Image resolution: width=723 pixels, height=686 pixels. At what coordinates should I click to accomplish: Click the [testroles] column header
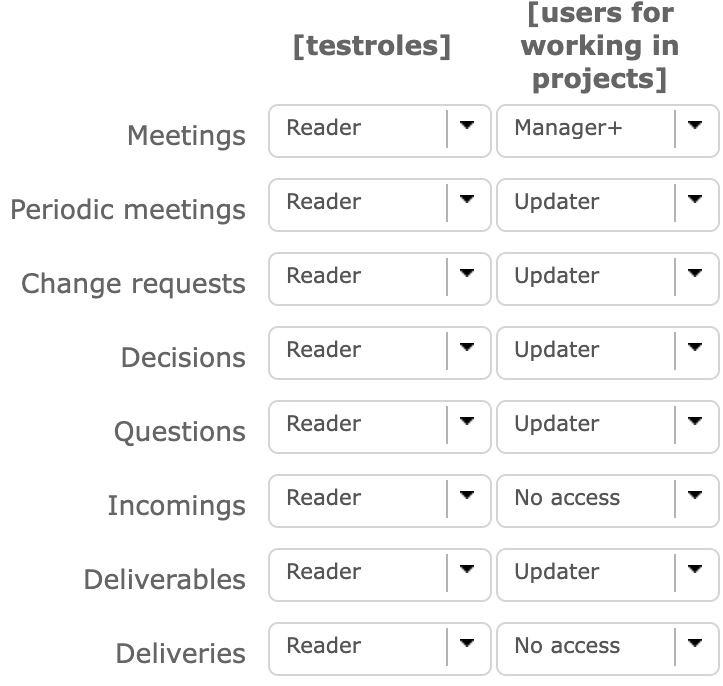pos(371,46)
